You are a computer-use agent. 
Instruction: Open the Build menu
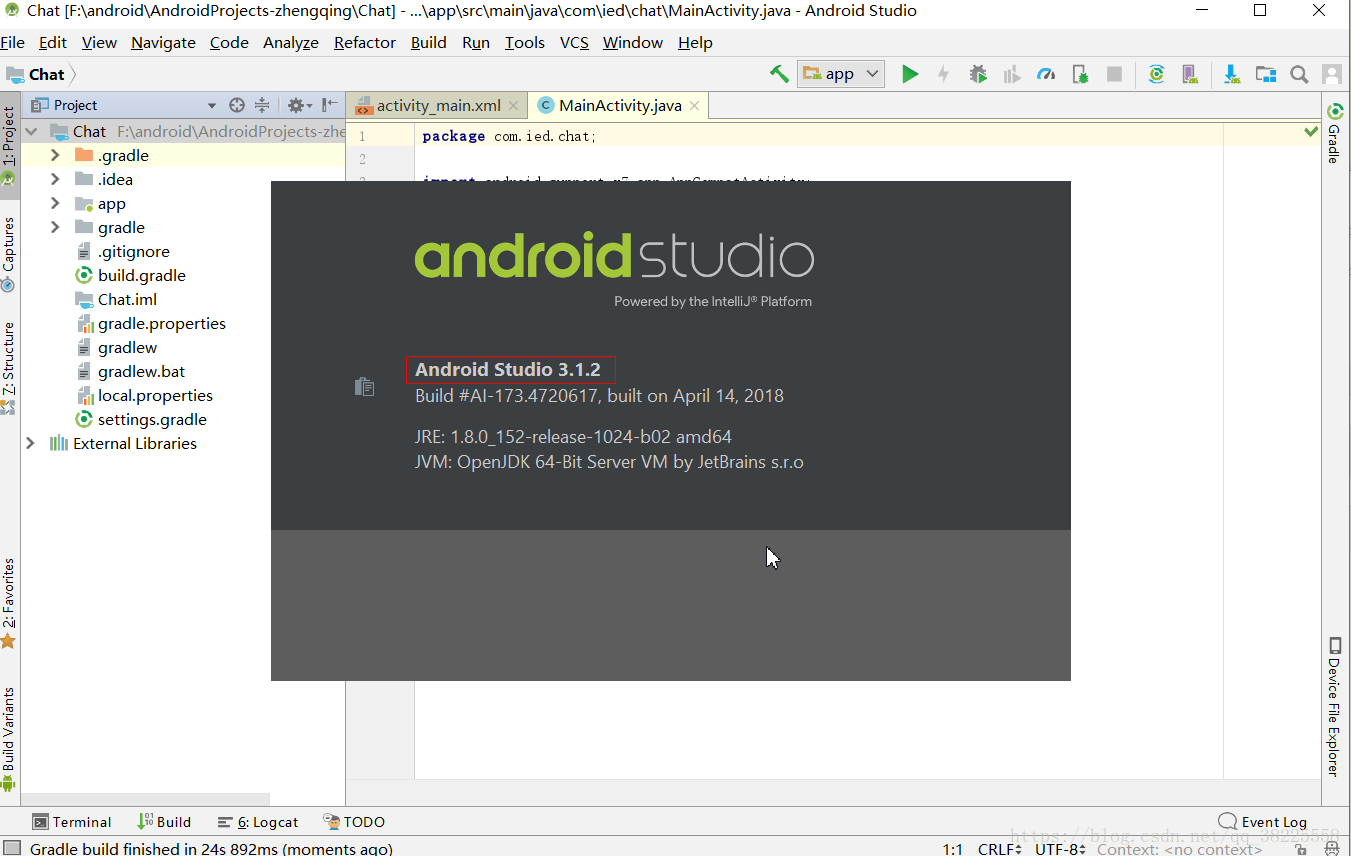(x=429, y=42)
